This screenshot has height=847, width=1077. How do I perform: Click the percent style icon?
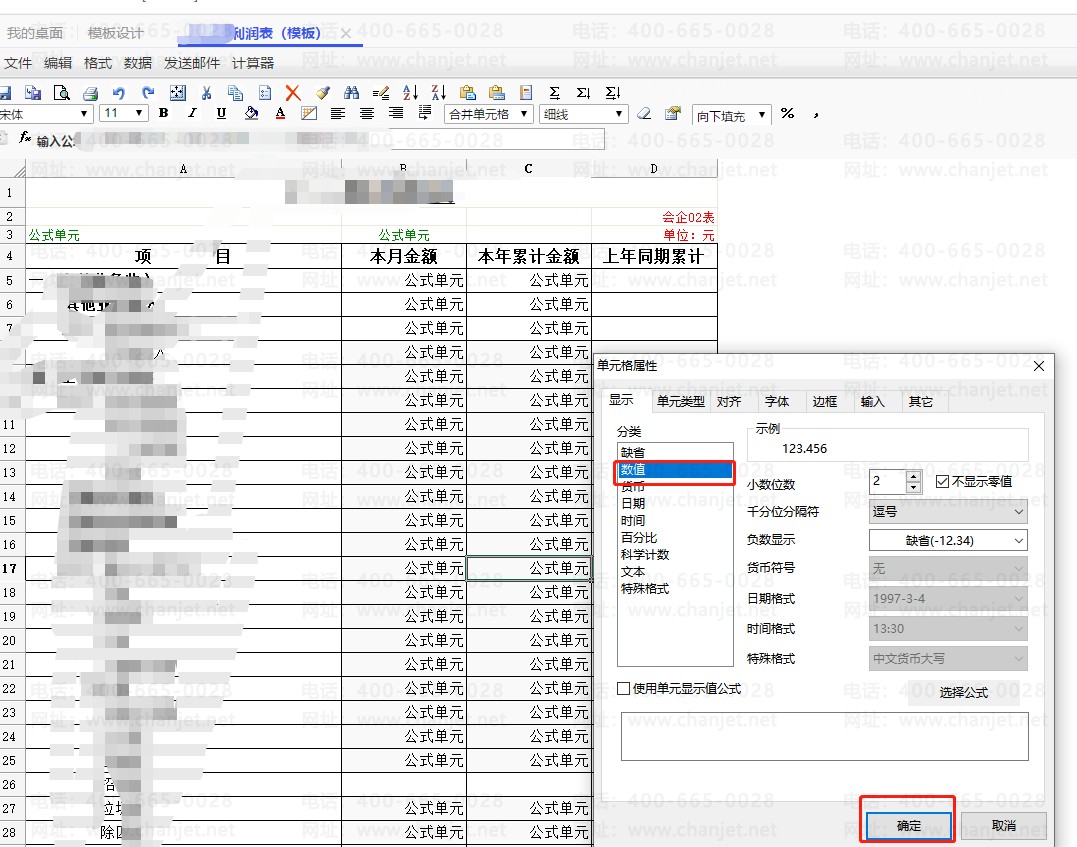click(787, 114)
